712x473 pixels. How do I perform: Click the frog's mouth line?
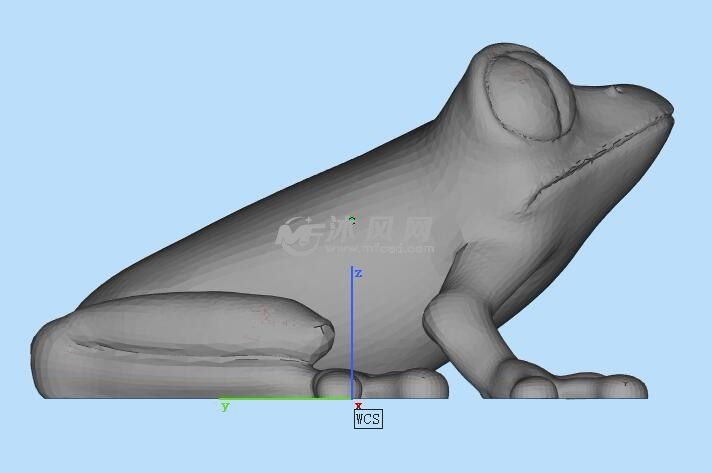click(x=600, y=155)
